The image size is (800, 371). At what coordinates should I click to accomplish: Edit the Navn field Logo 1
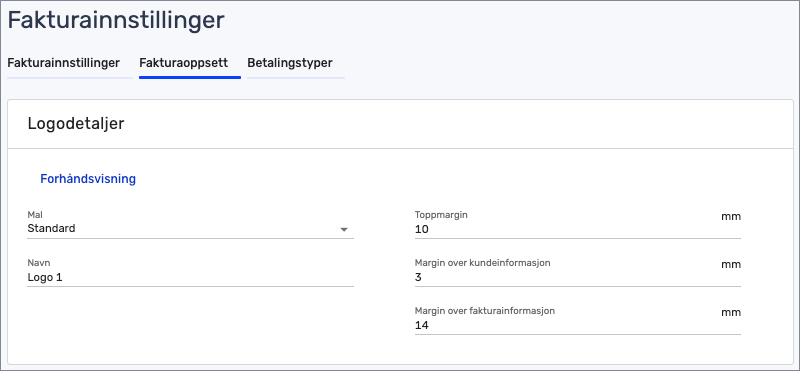[x=190, y=277]
